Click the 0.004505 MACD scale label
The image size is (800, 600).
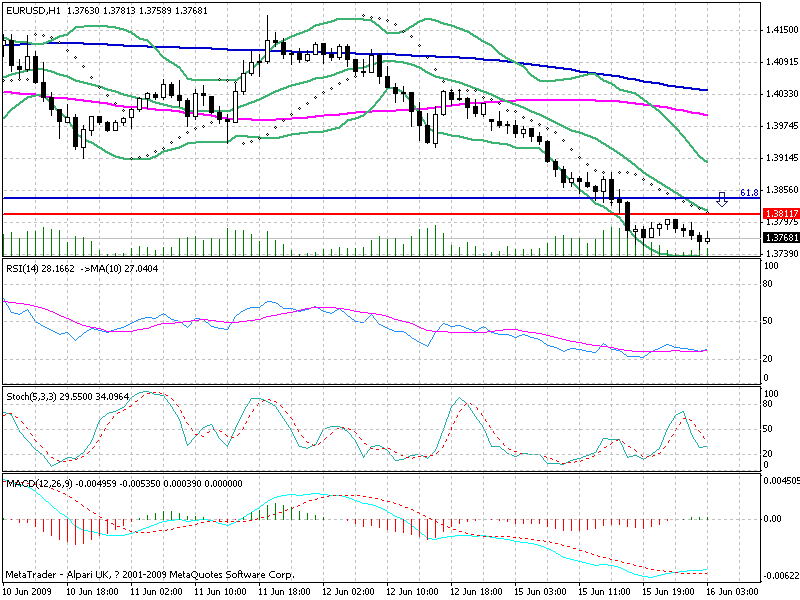click(781, 481)
